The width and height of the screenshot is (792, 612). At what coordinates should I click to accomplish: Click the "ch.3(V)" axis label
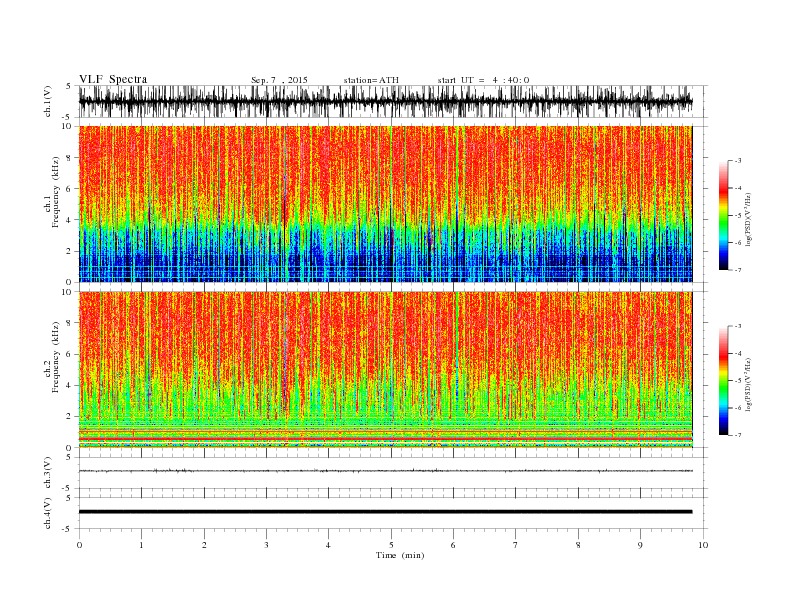click(x=48, y=473)
